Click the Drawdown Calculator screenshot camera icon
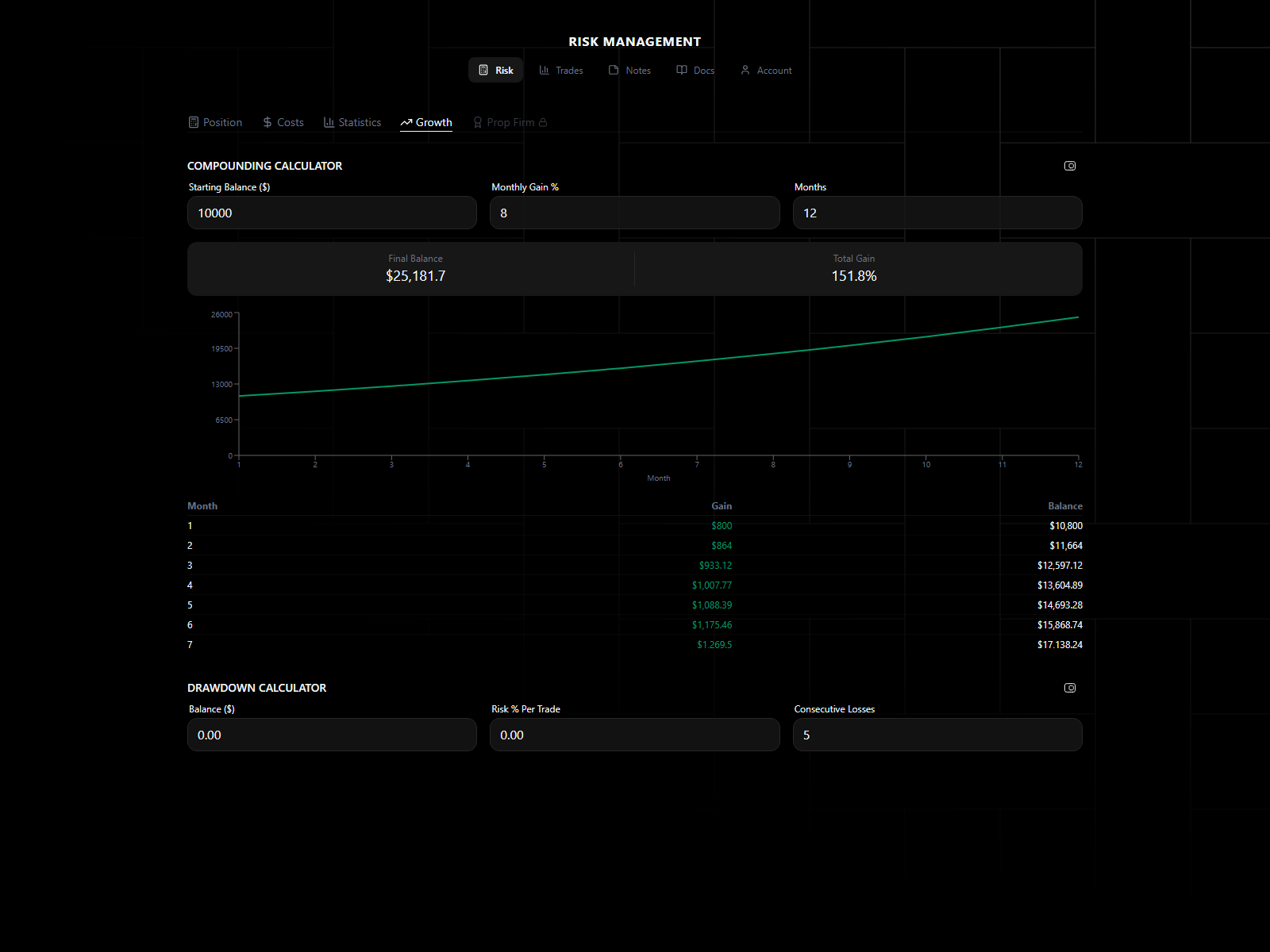This screenshot has height=952, width=1270. pos(1070,688)
